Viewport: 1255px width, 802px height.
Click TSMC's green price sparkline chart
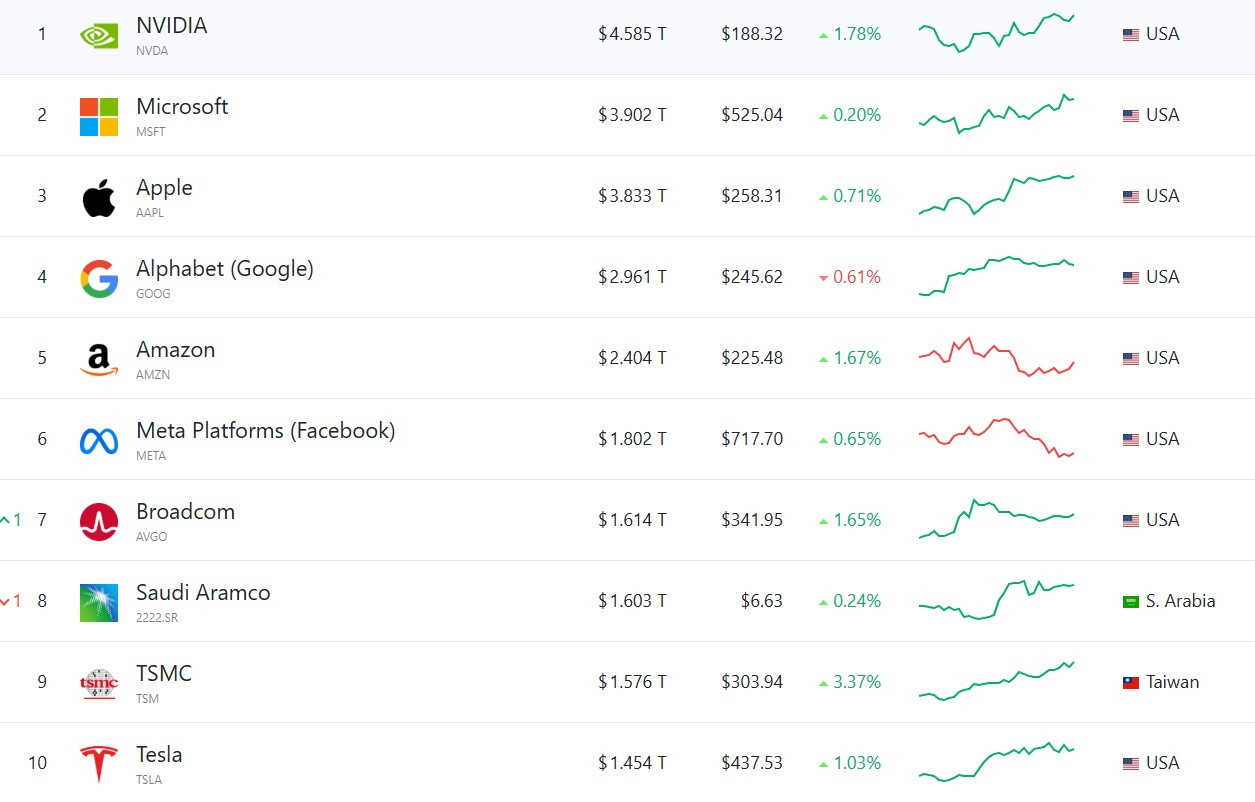996,681
